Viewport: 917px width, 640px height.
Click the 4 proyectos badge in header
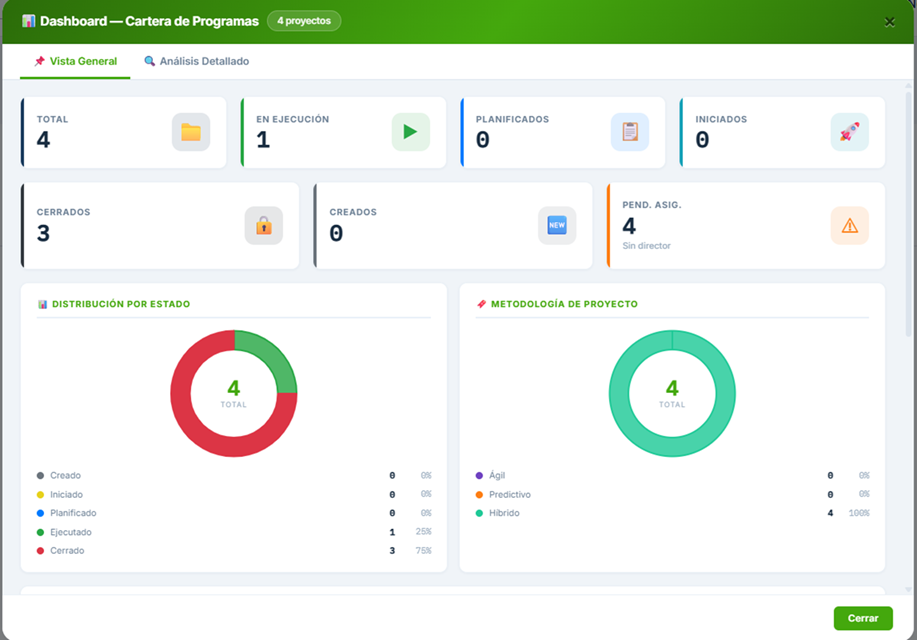point(304,21)
